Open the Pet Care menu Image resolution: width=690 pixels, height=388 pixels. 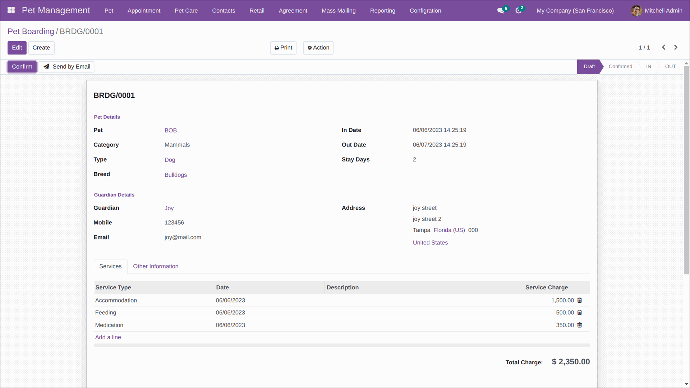(x=186, y=11)
